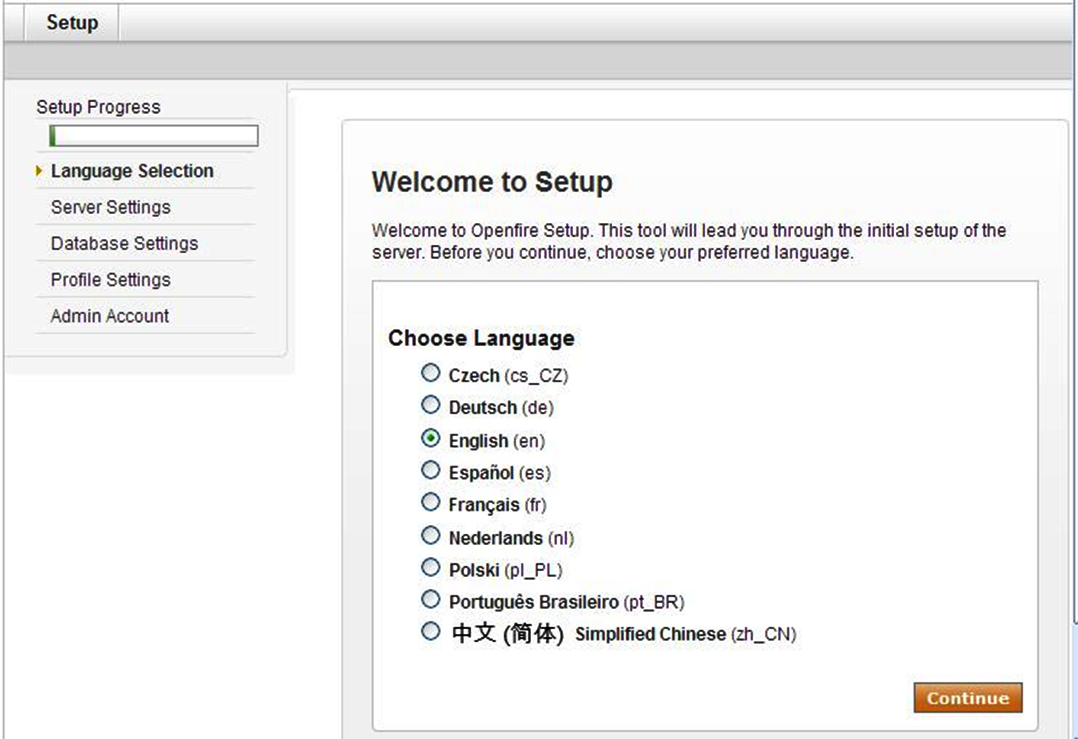Open Profile Settings step in sidebar
This screenshot has width=1078, height=739.
[111, 280]
